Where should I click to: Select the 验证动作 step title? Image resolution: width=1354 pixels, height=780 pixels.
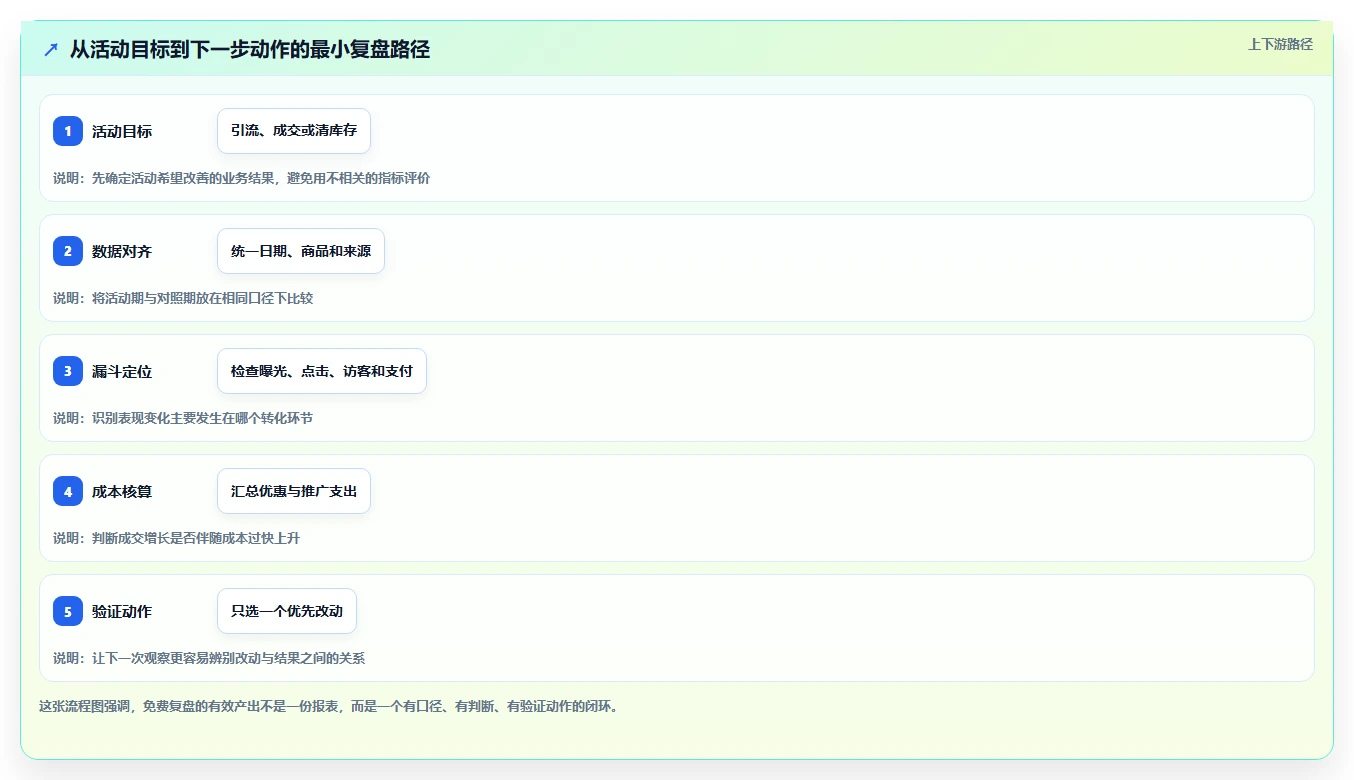tap(122, 611)
